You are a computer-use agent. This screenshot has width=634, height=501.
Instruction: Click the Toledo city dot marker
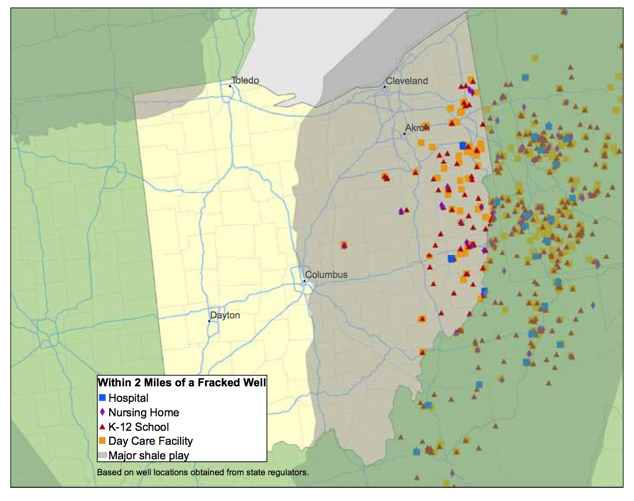pos(230,86)
